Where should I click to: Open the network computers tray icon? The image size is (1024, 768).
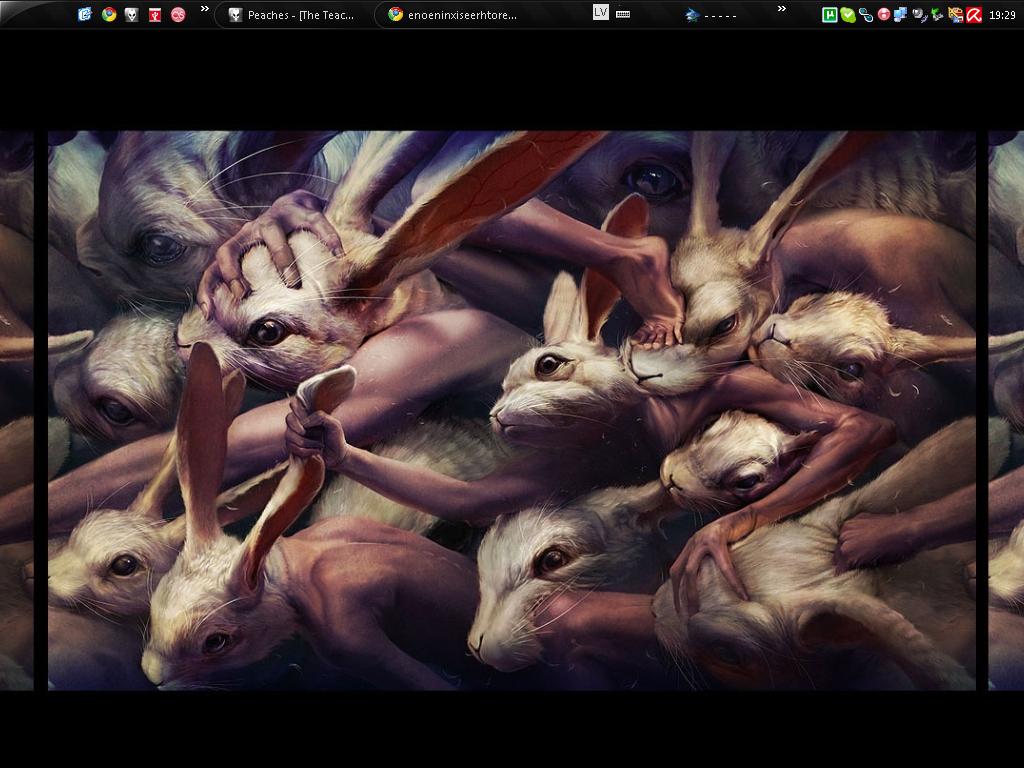(x=901, y=15)
